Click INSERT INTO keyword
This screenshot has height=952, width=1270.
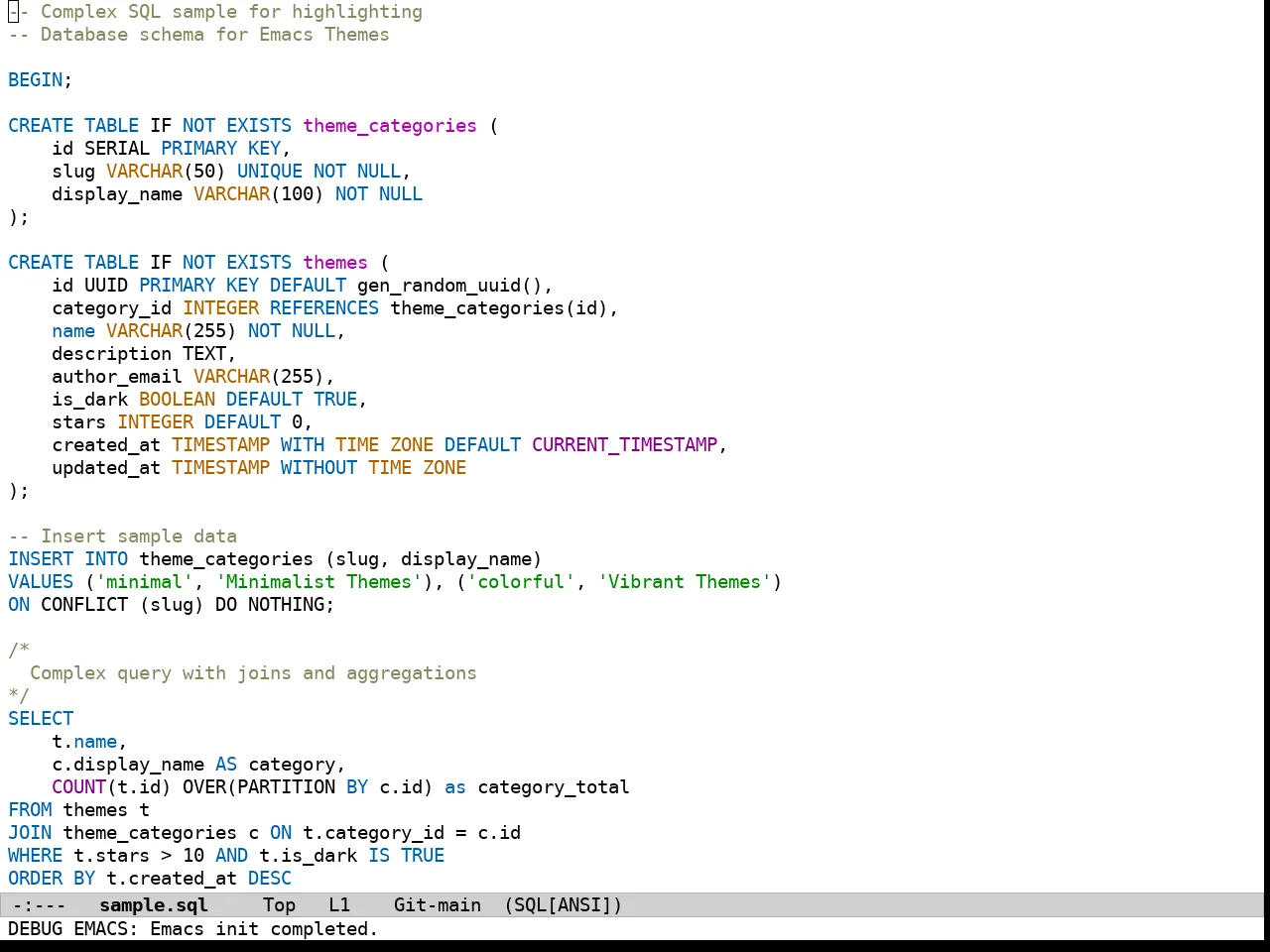tap(67, 558)
